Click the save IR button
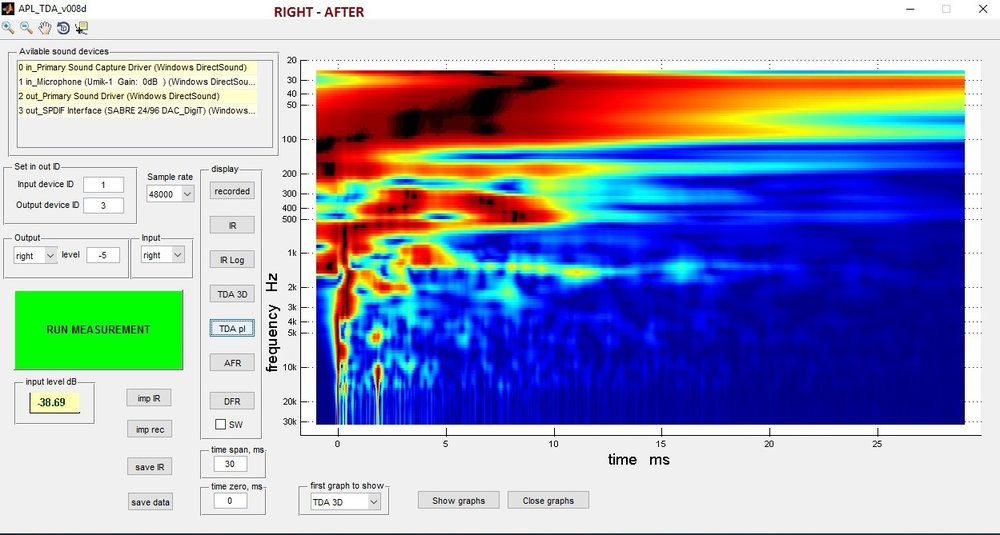The width and height of the screenshot is (1000, 535). coord(150,467)
